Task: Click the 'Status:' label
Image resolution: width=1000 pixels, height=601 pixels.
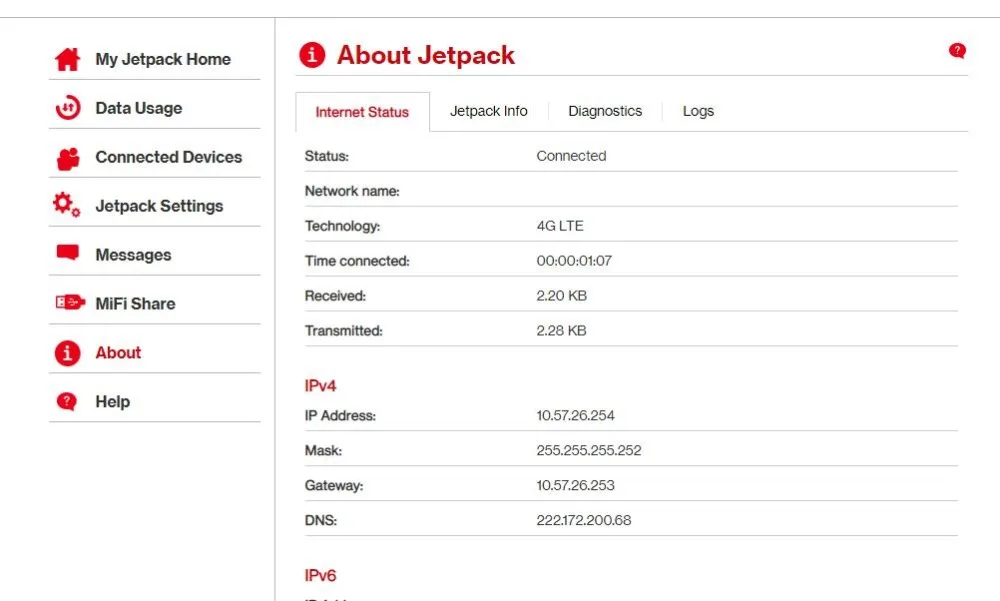Action: 327,156
